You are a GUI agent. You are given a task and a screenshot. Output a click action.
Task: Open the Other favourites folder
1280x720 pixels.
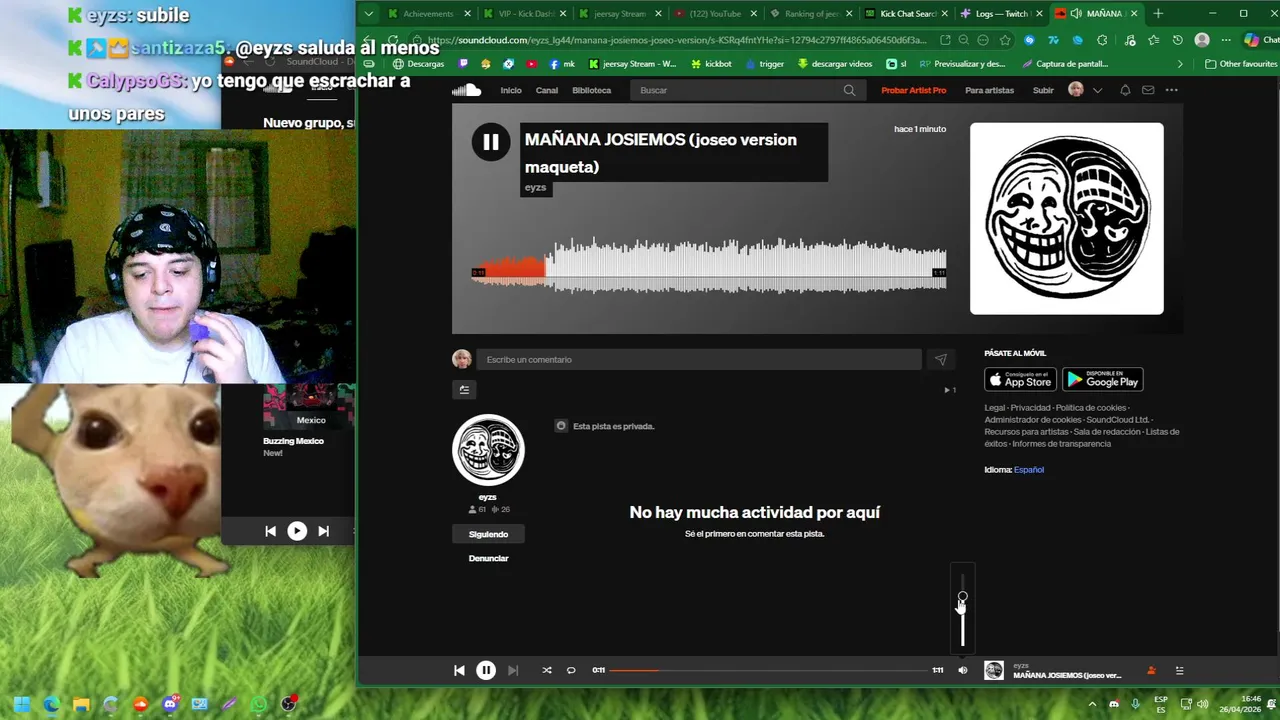[x=1241, y=64]
